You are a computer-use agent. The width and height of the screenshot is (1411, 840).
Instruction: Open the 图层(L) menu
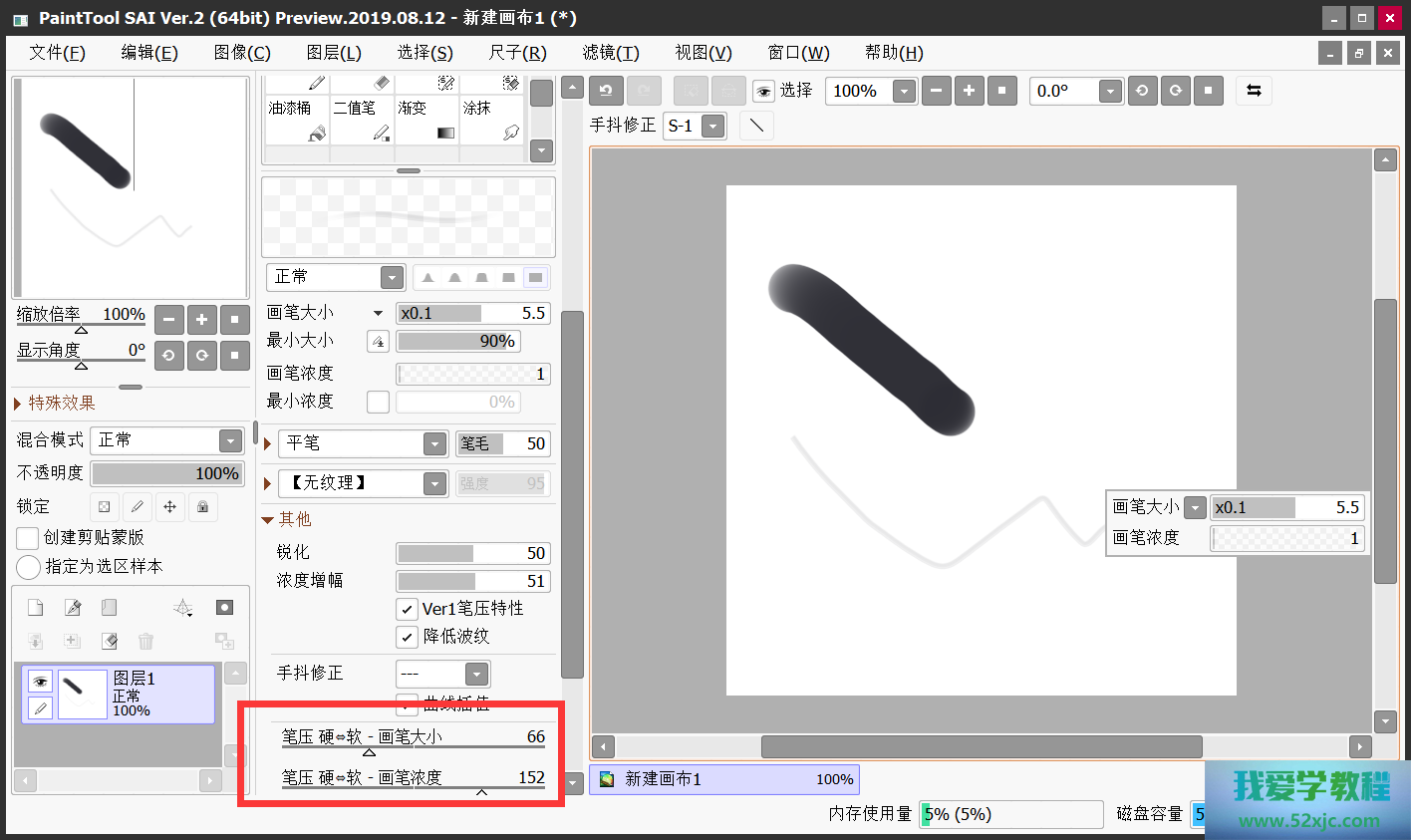pos(333,53)
